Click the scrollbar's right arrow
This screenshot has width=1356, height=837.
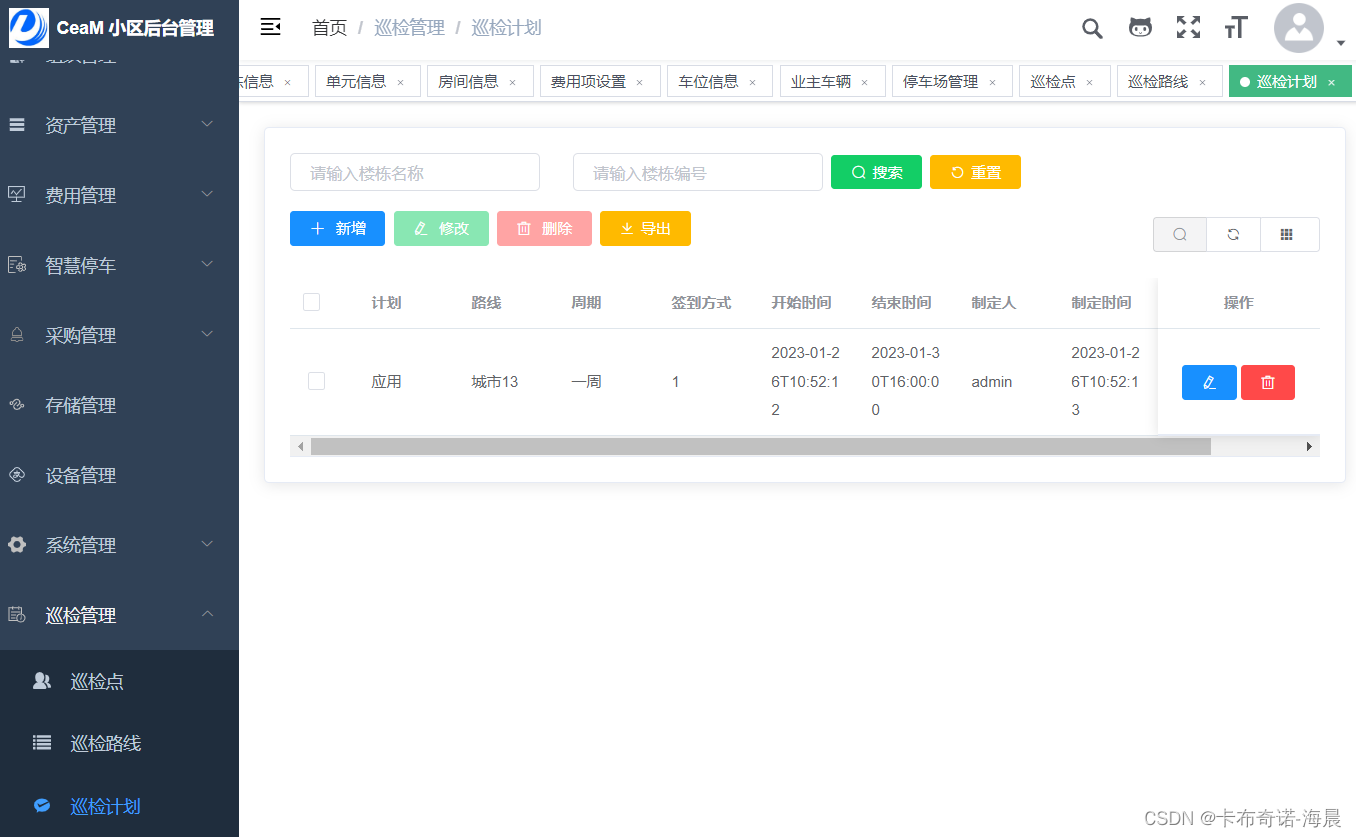point(1310,446)
